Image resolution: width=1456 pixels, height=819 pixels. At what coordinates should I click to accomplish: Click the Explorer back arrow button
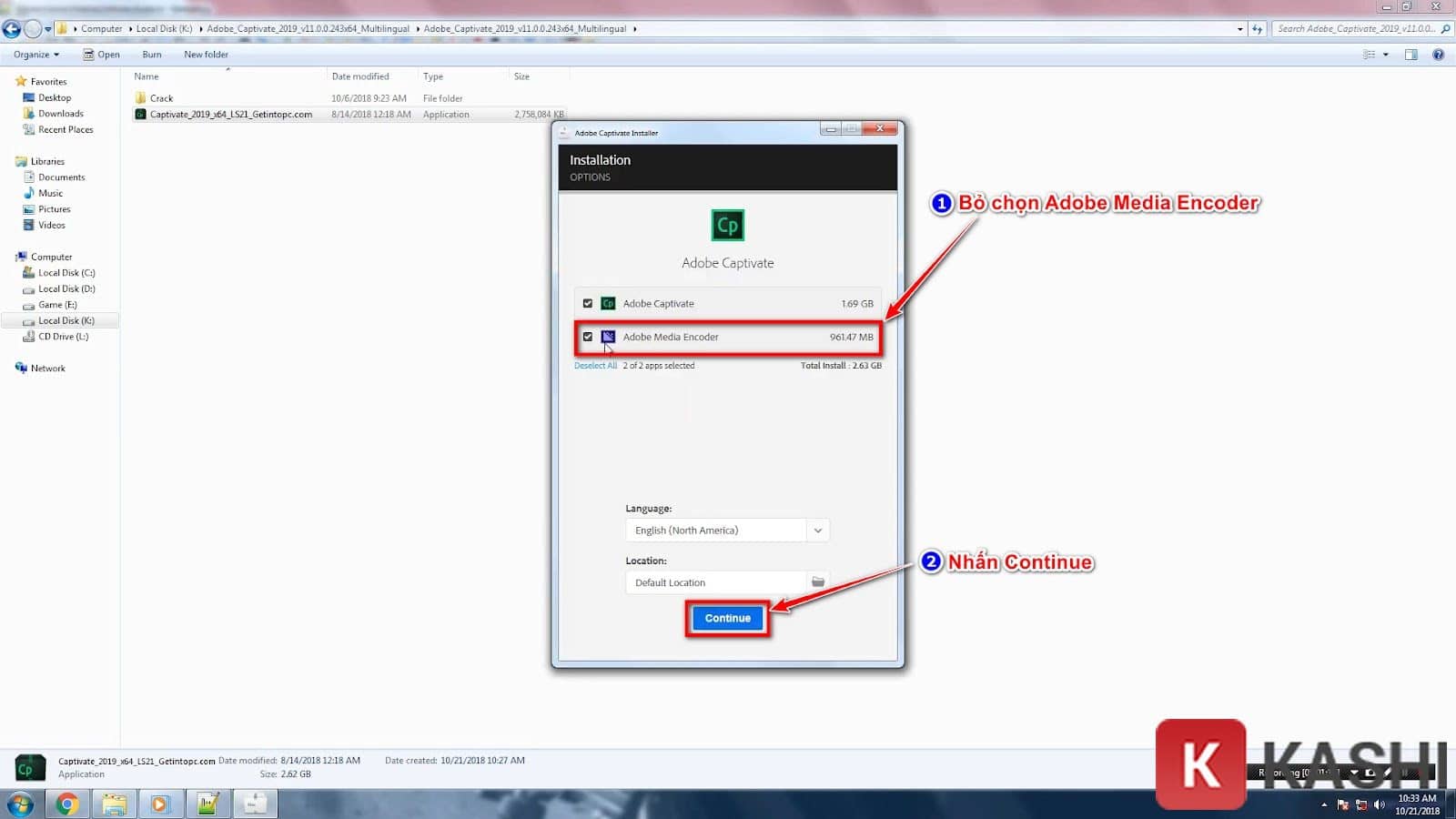(x=12, y=29)
